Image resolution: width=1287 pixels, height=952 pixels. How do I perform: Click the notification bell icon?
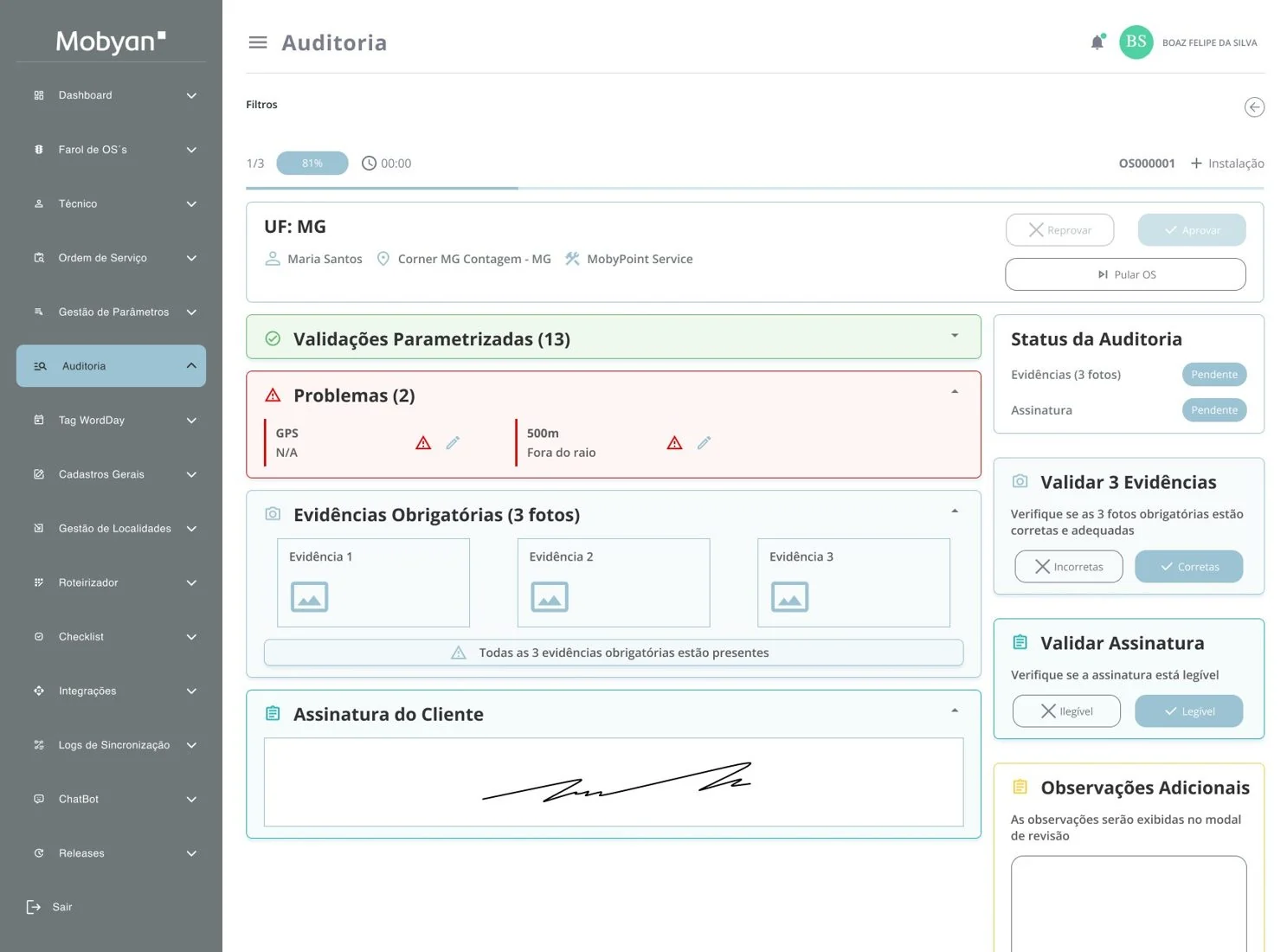tap(1097, 42)
